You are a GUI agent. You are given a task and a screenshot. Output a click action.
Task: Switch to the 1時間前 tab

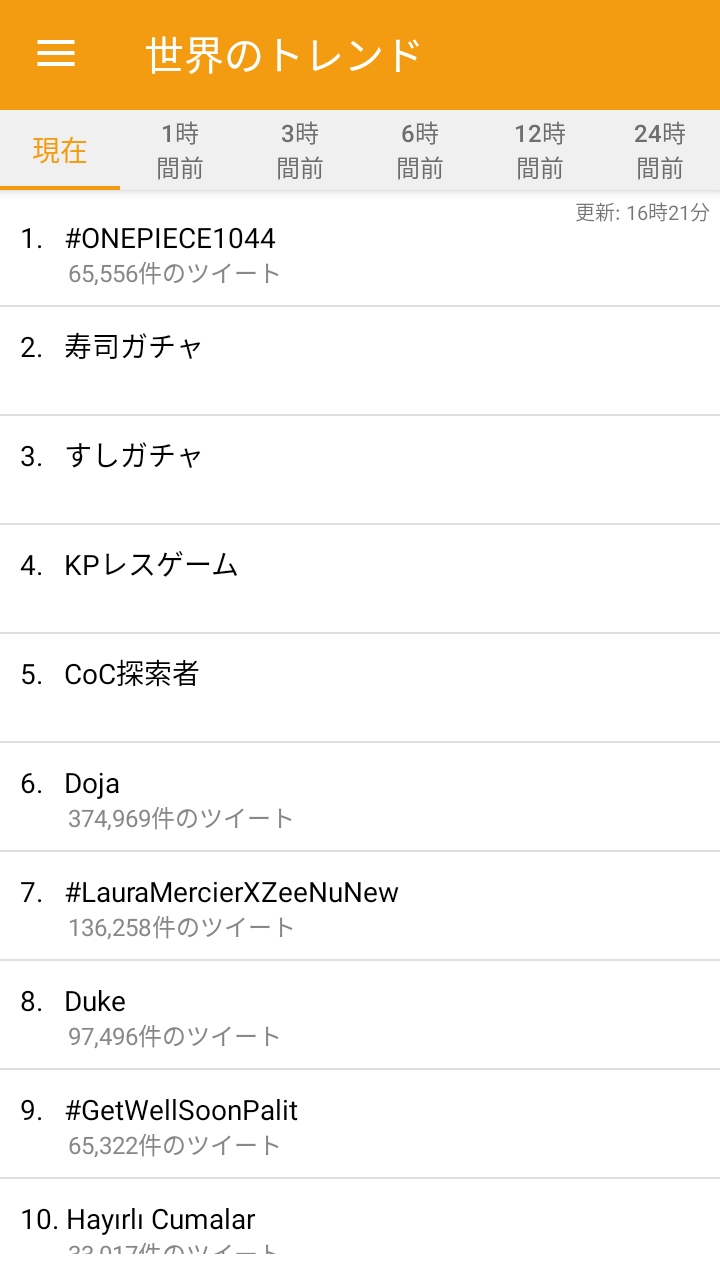[180, 151]
